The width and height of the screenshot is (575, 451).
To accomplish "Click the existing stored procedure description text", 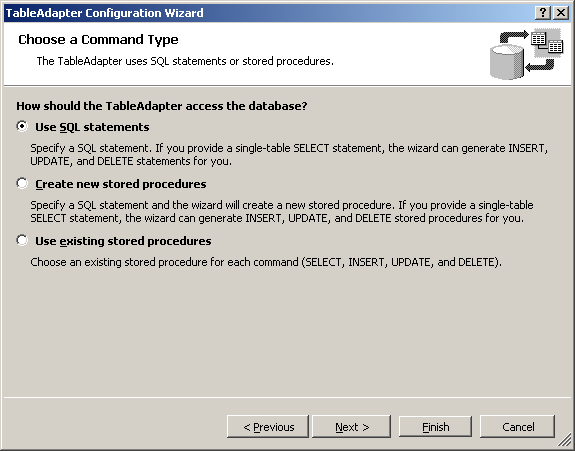I will coord(266,262).
